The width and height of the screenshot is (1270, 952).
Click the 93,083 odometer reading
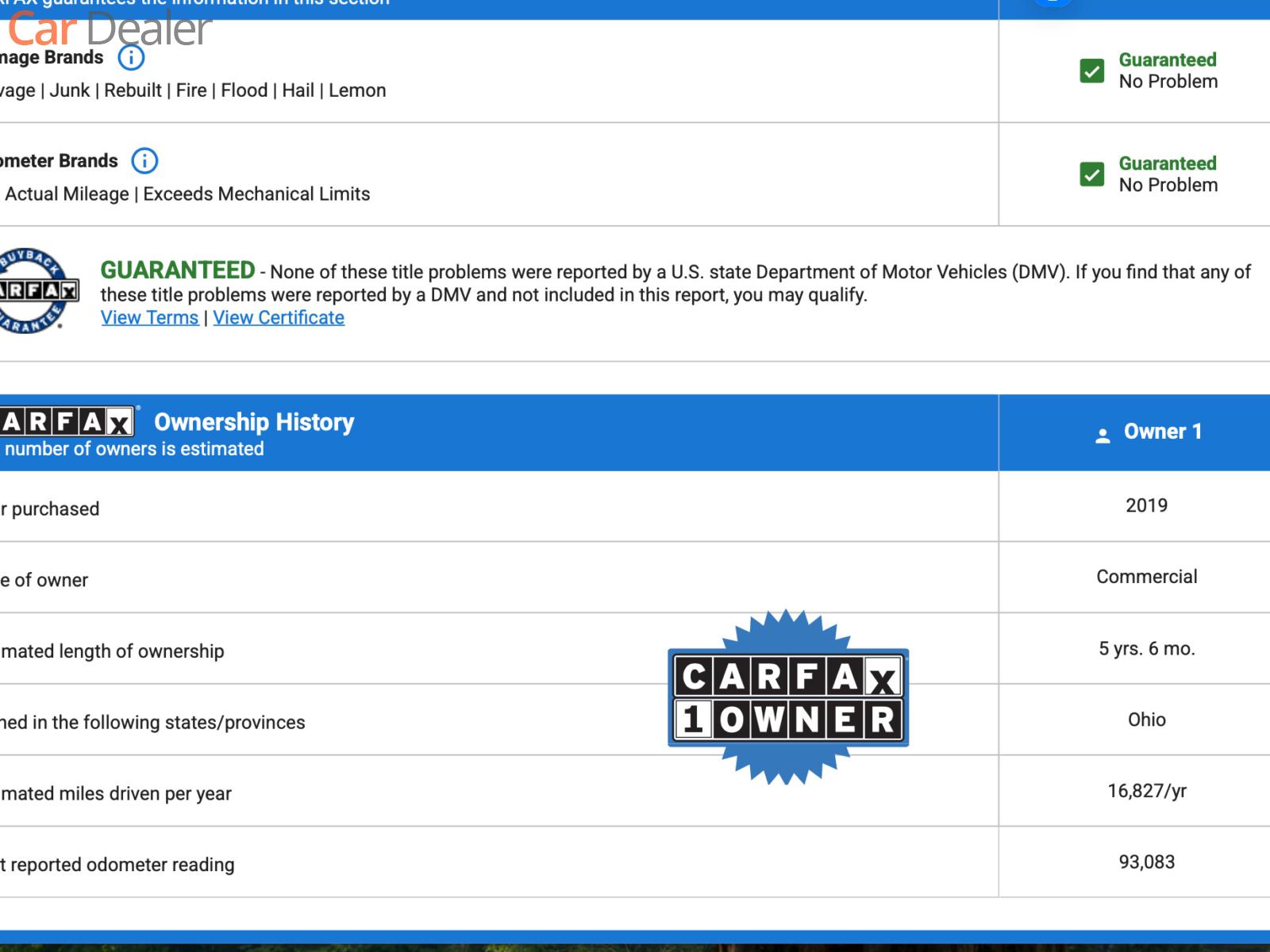pyautogui.click(x=1146, y=862)
